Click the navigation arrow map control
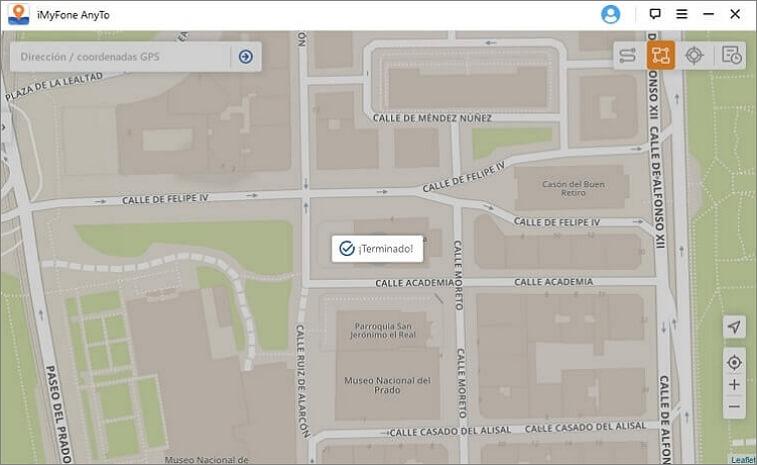 tap(734, 327)
